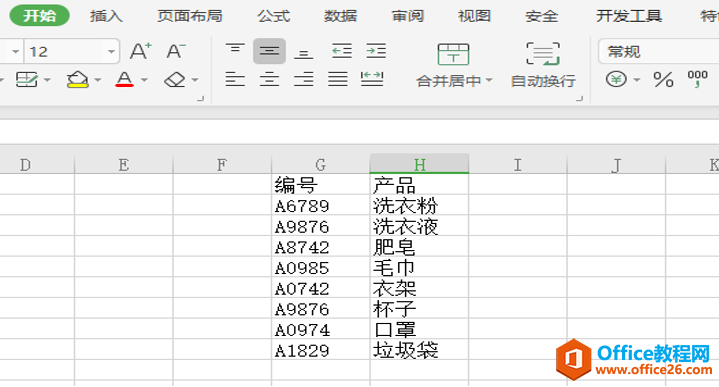
Task: Click the 合并居中 label
Action: 448,81
